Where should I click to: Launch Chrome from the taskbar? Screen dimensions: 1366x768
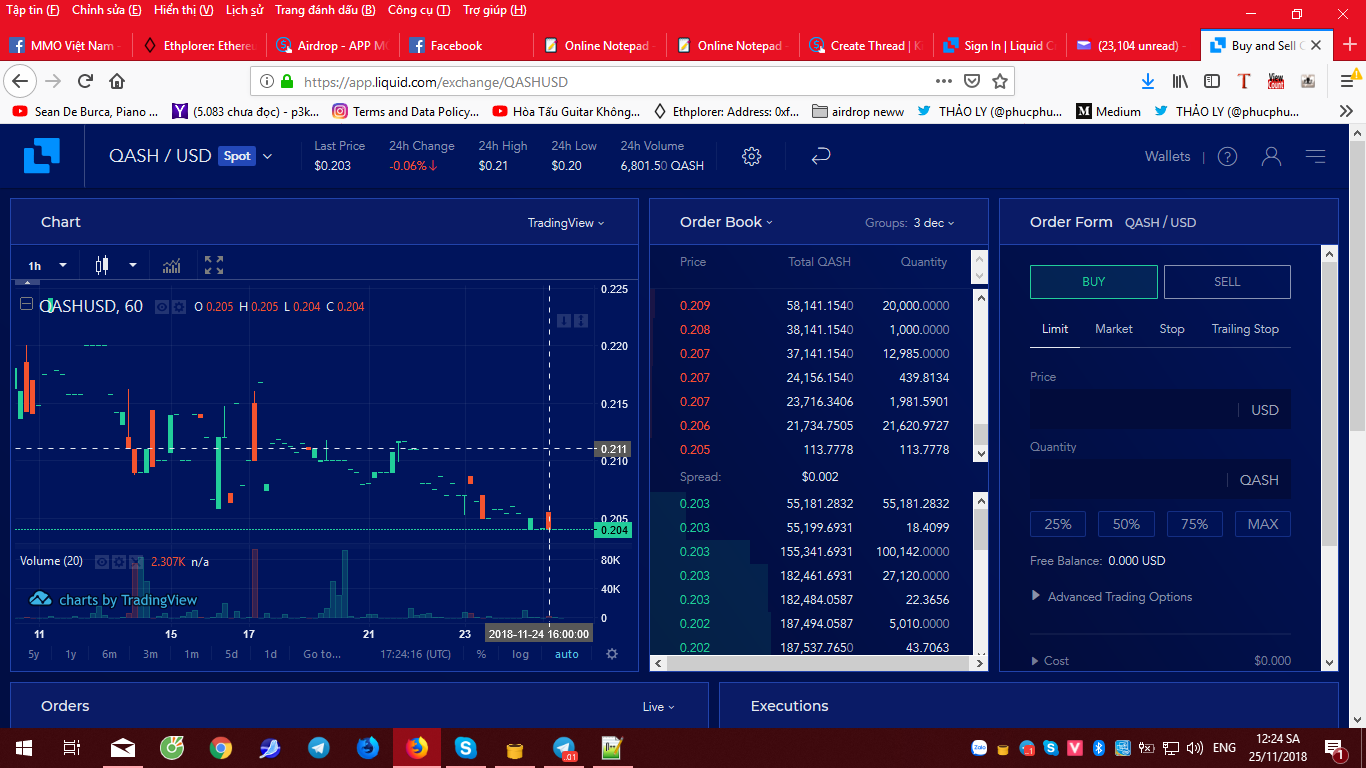click(x=221, y=747)
